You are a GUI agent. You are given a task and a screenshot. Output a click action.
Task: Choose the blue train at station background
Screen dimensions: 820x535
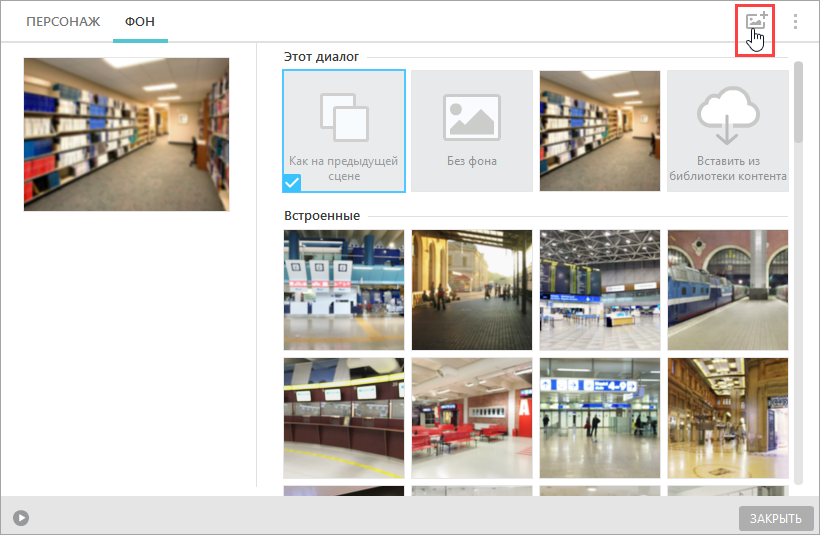point(728,290)
